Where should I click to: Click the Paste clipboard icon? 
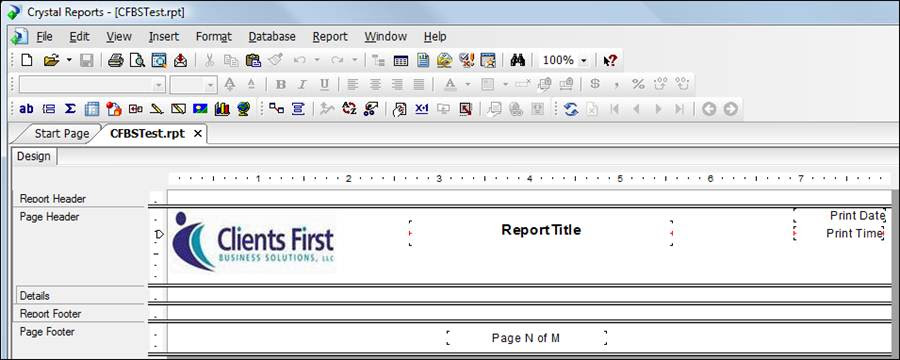click(x=253, y=60)
